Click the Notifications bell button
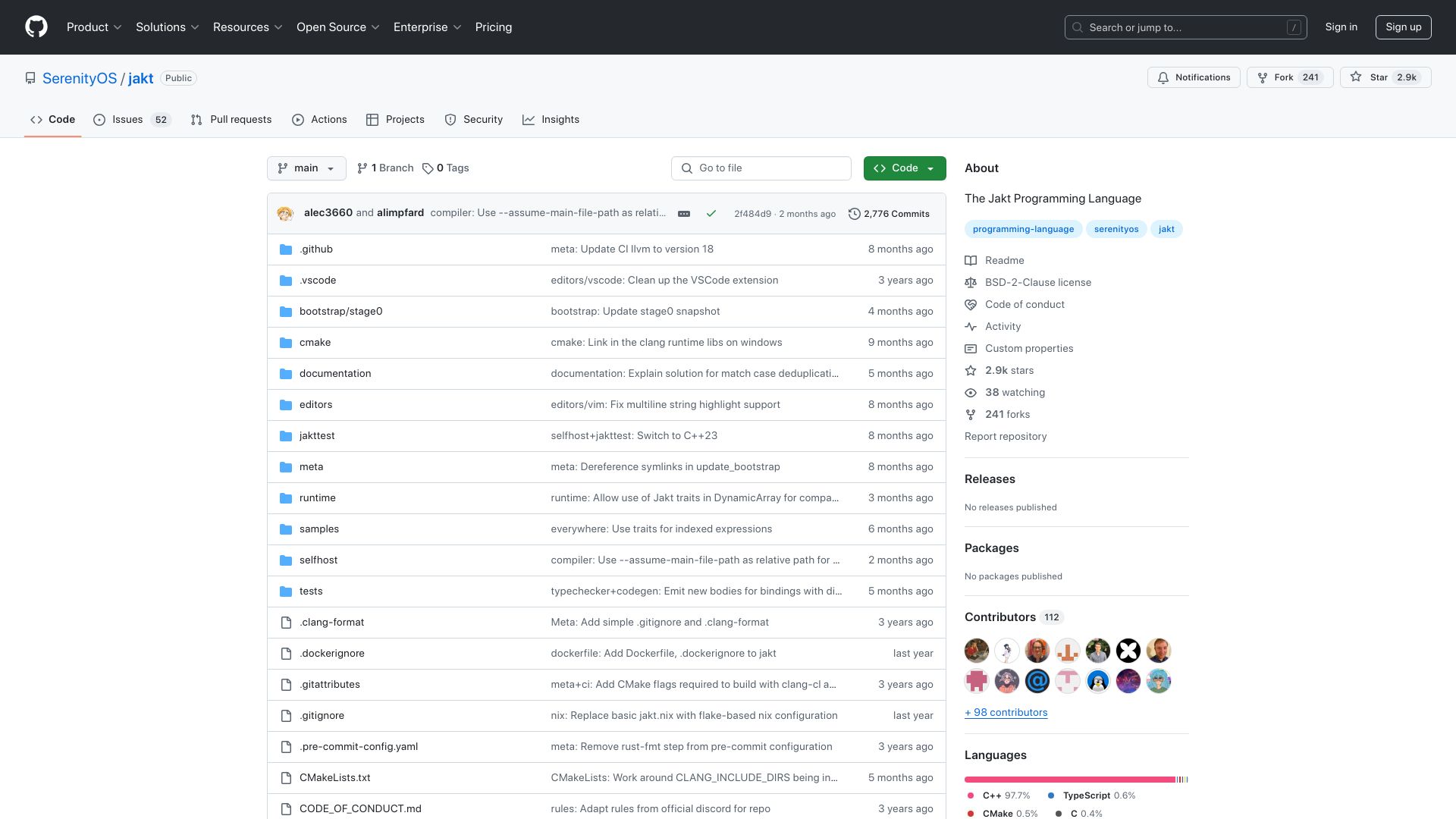This screenshot has width=1456, height=819. coord(1194,77)
